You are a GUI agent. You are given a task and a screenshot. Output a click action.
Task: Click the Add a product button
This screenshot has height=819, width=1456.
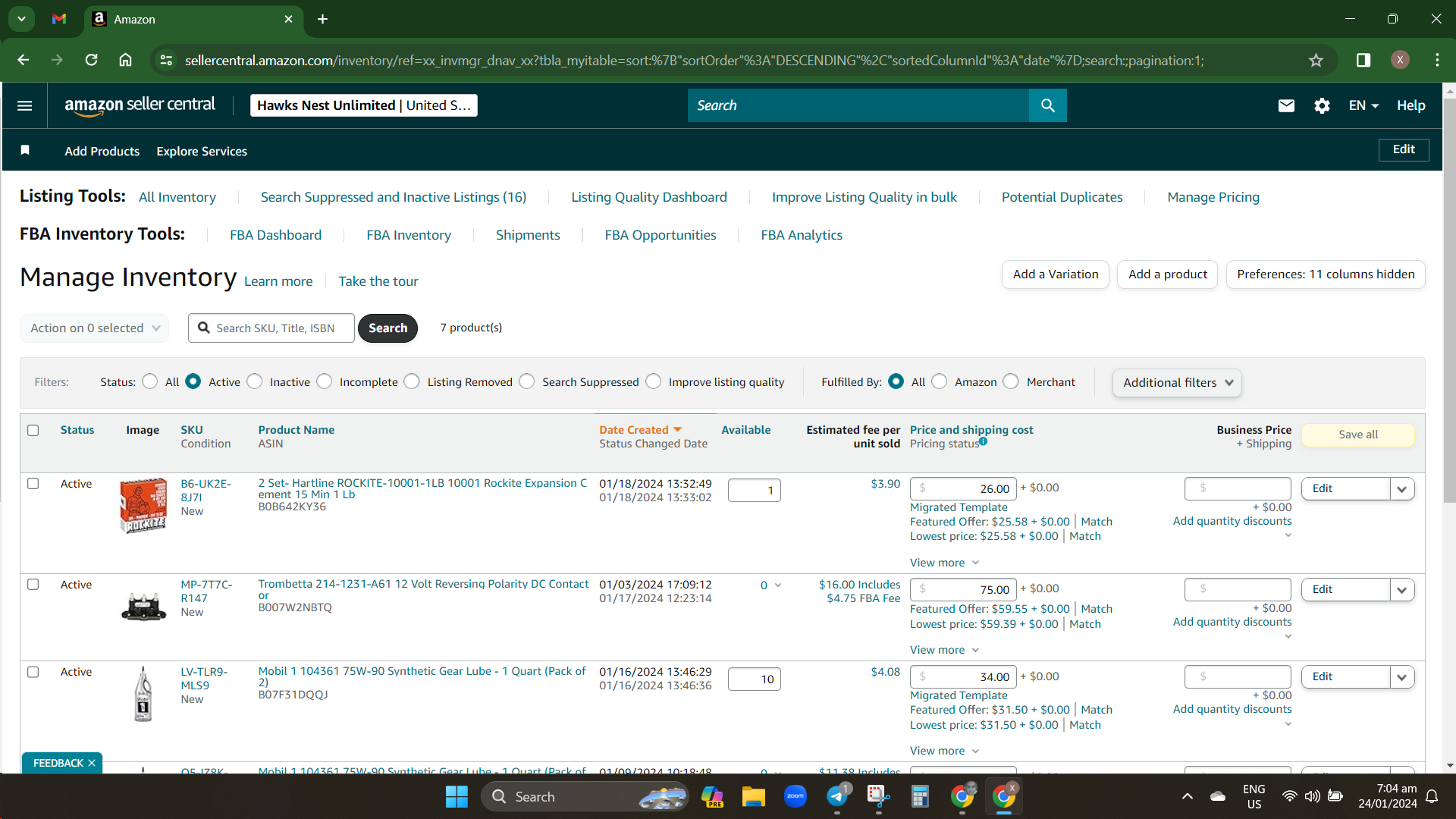[x=1168, y=275]
